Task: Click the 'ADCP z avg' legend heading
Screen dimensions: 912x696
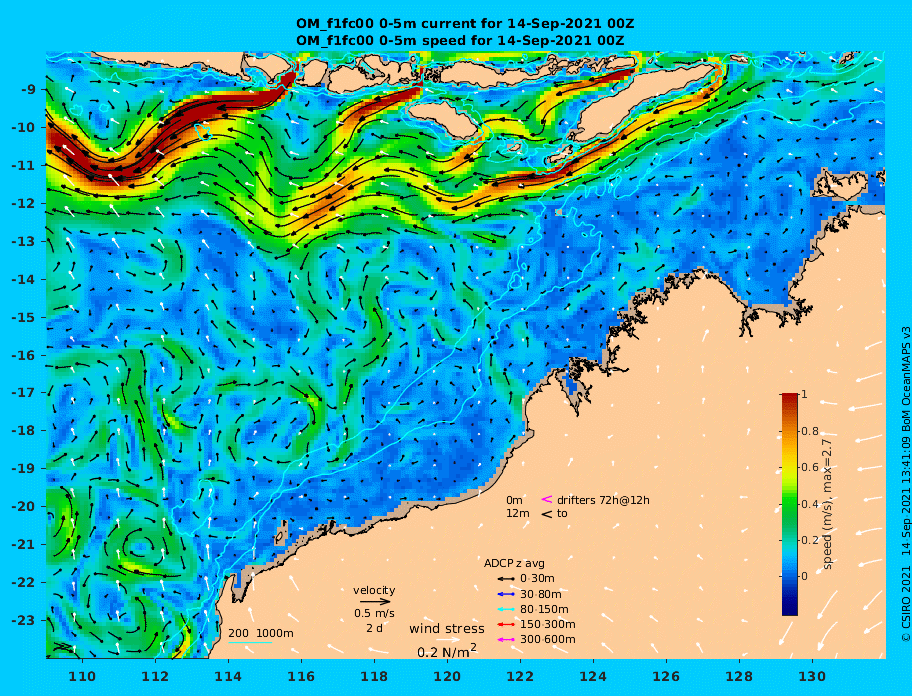Action: click(514, 563)
